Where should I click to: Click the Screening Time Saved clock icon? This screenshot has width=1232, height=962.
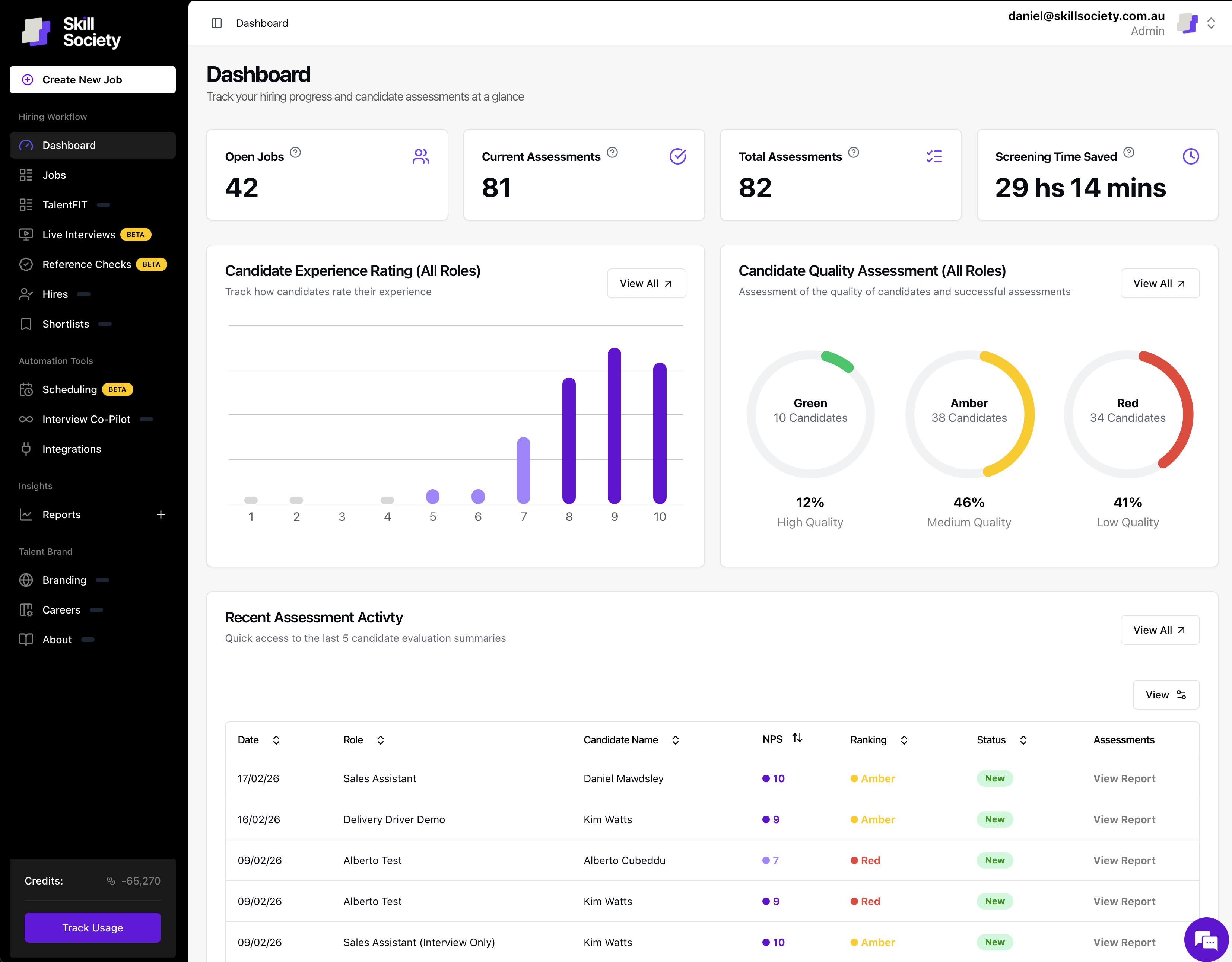click(1190, 156)
